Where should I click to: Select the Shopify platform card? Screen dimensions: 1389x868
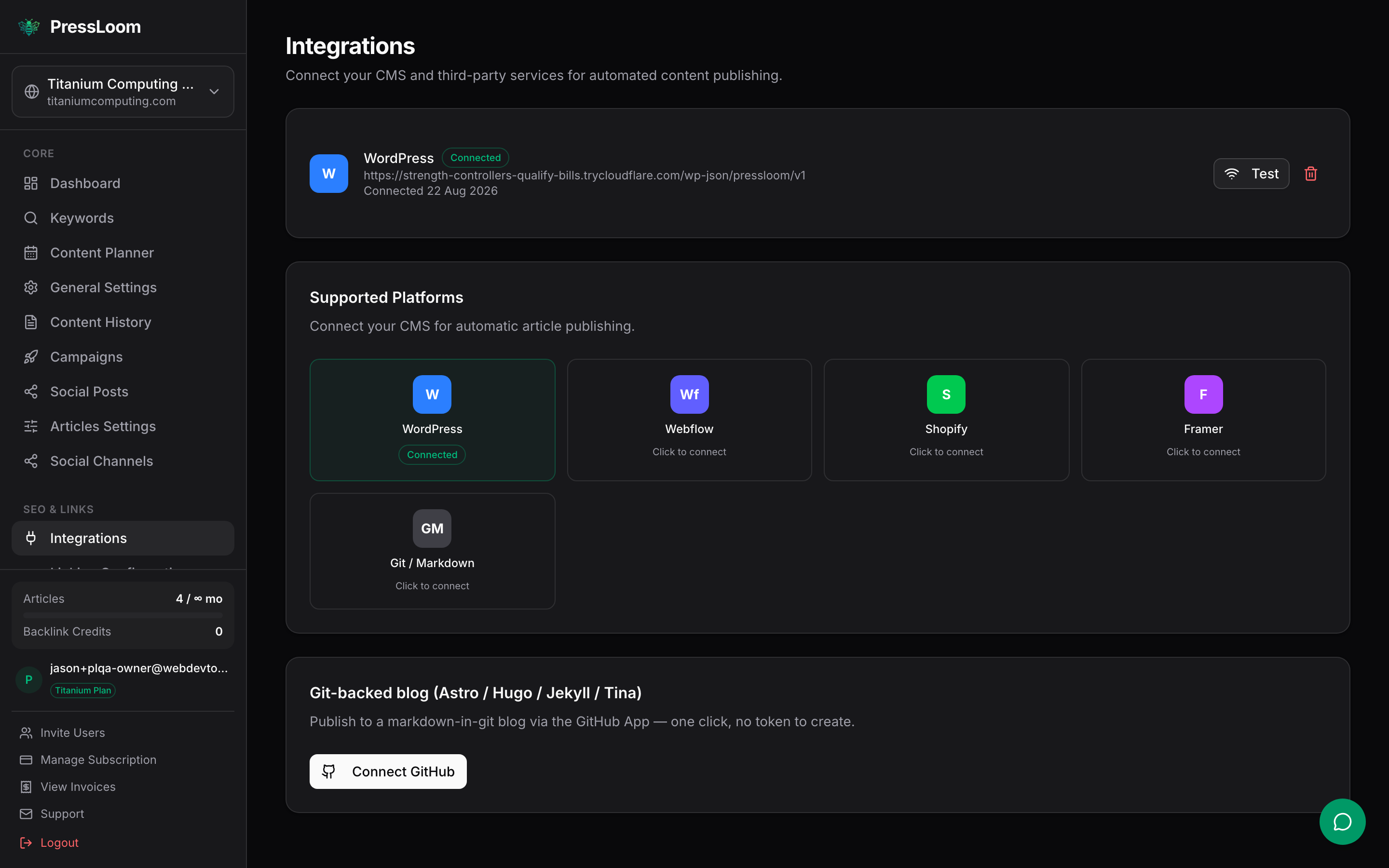pyautogui.click(x=946, y=420)
